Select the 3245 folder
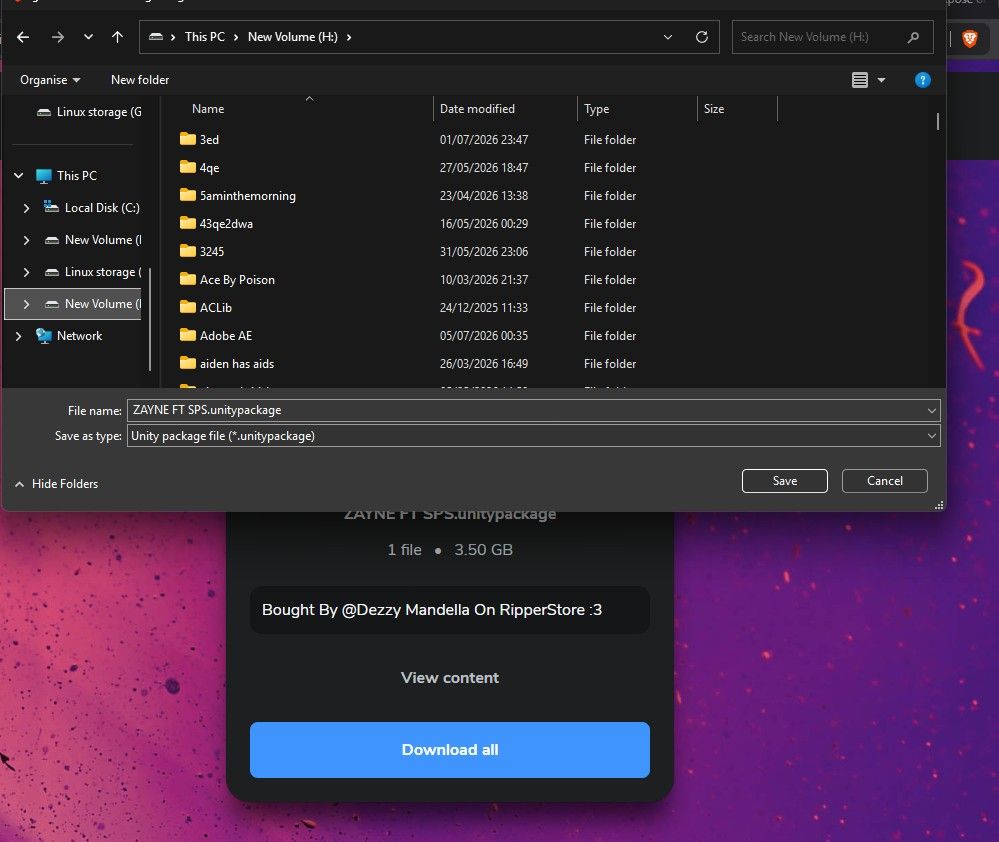This screenshot has width=999, height=842. coord(202,252)
